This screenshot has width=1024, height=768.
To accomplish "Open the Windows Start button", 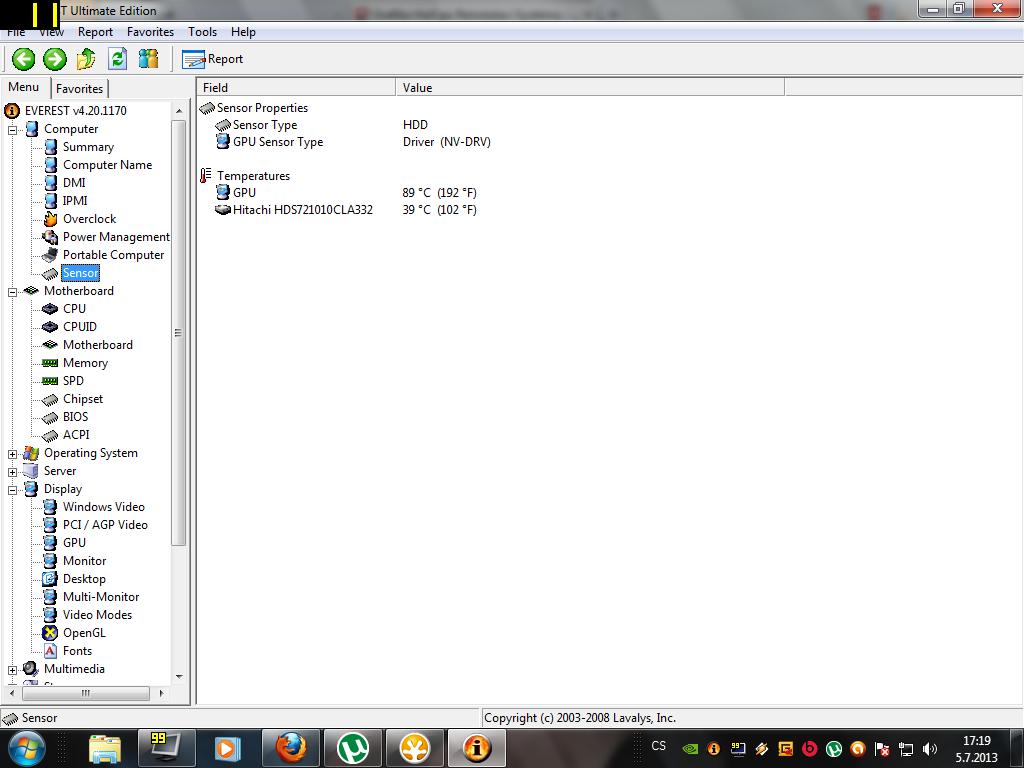I will coord(27,748).
